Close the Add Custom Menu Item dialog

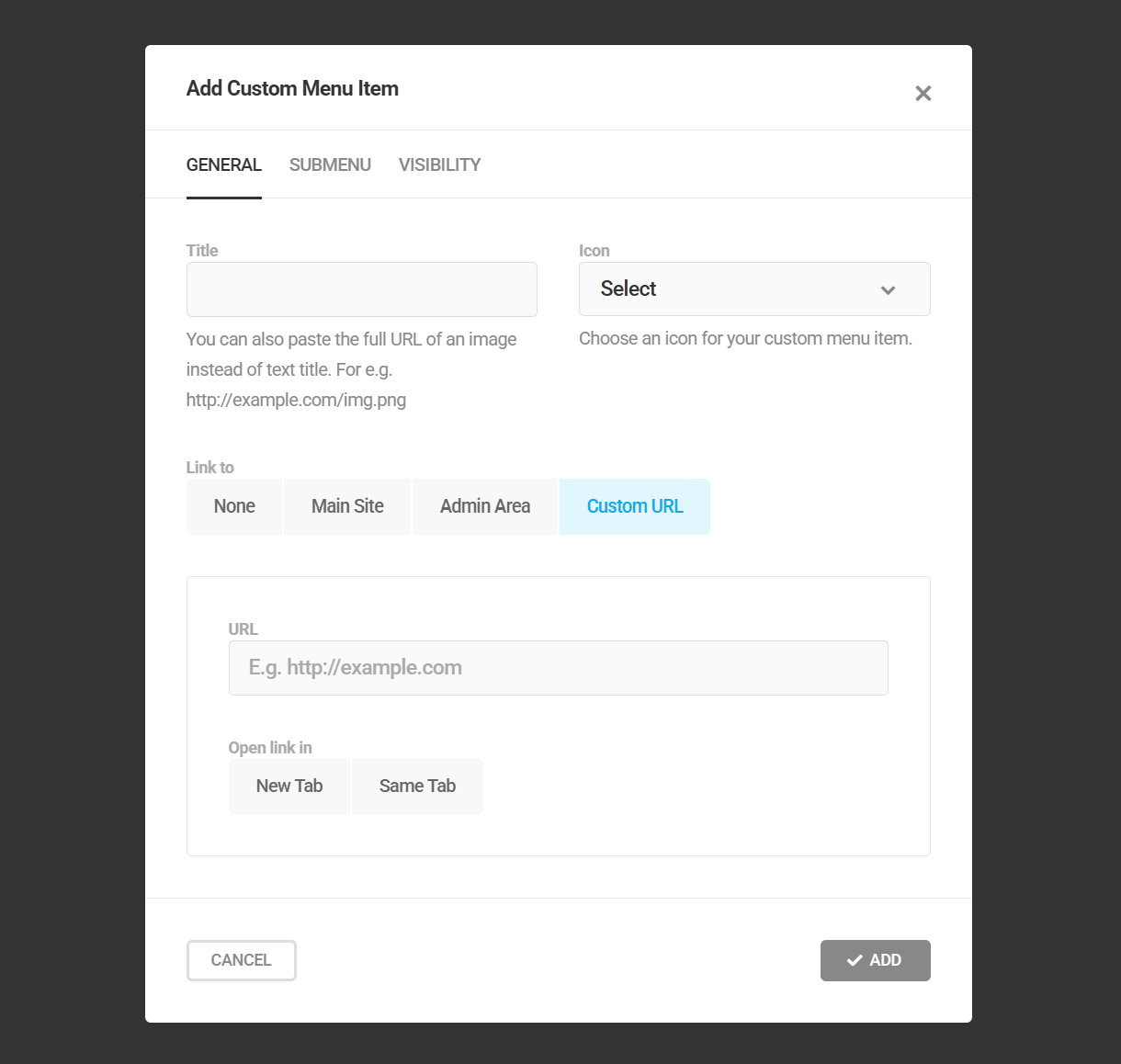tap(923, 93)
